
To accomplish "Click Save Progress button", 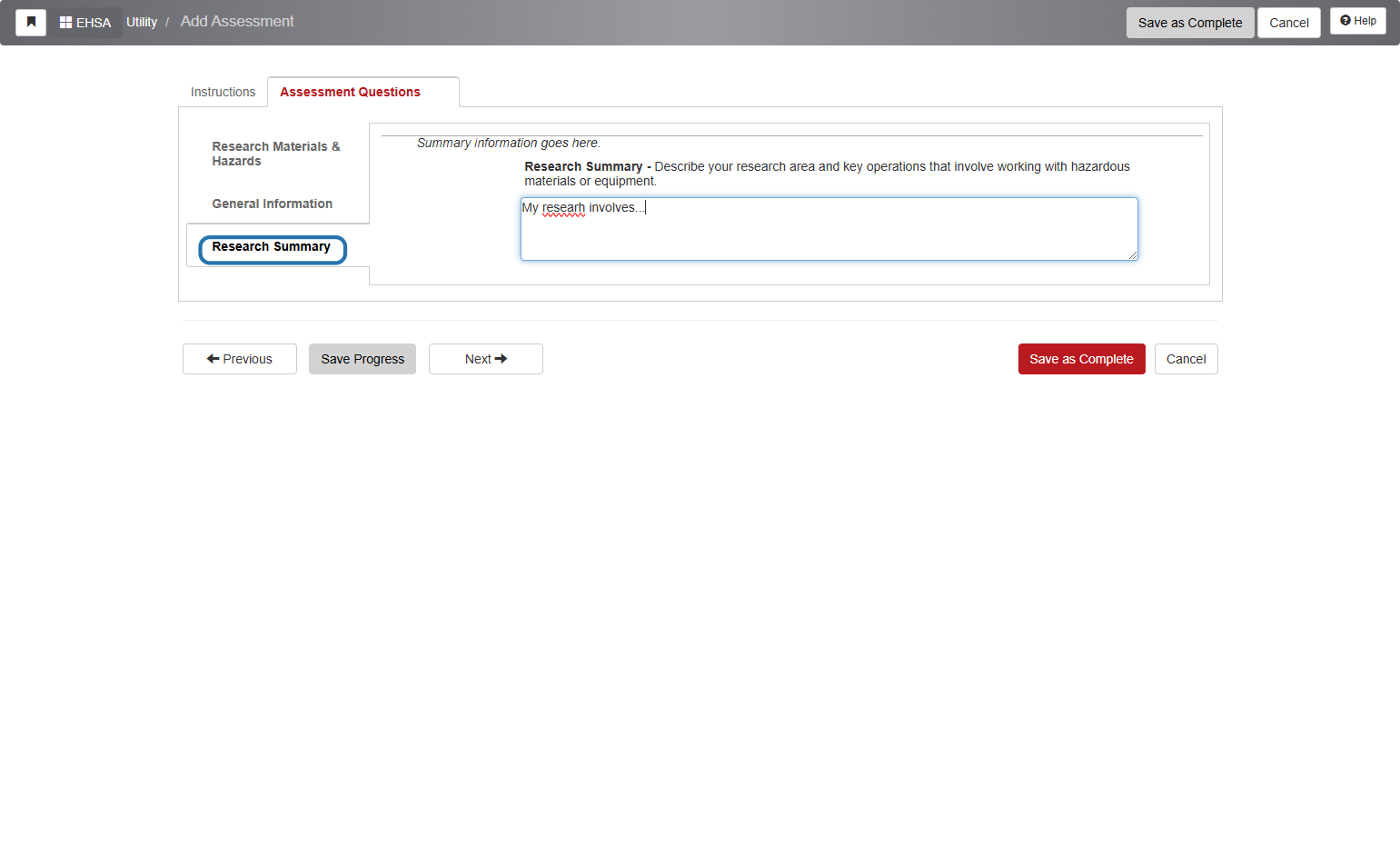I will [362, 359].
